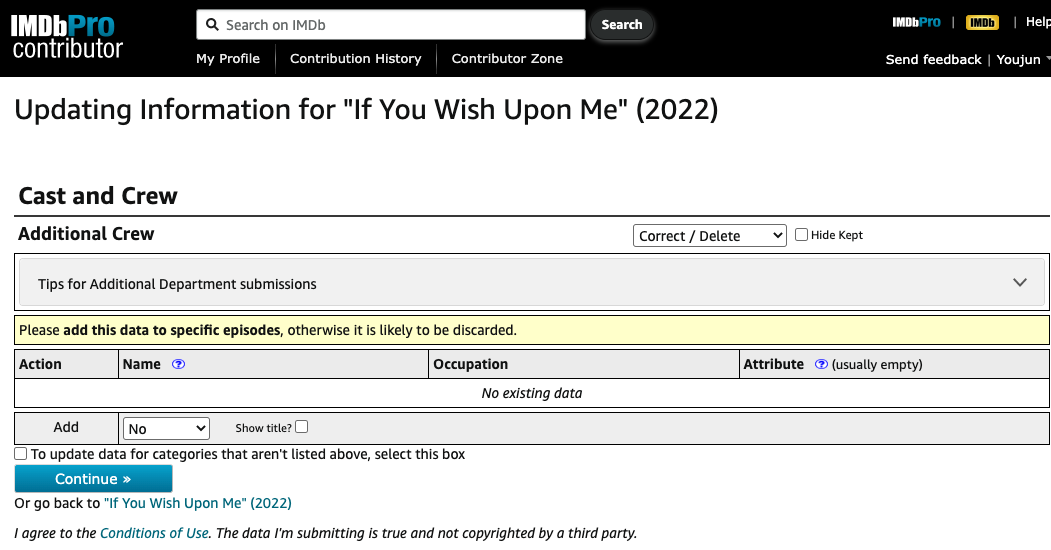Viewport: 1051px width, 550px height.
Task: Open the Correct / Delete dropdown
Action: (710, 236)
